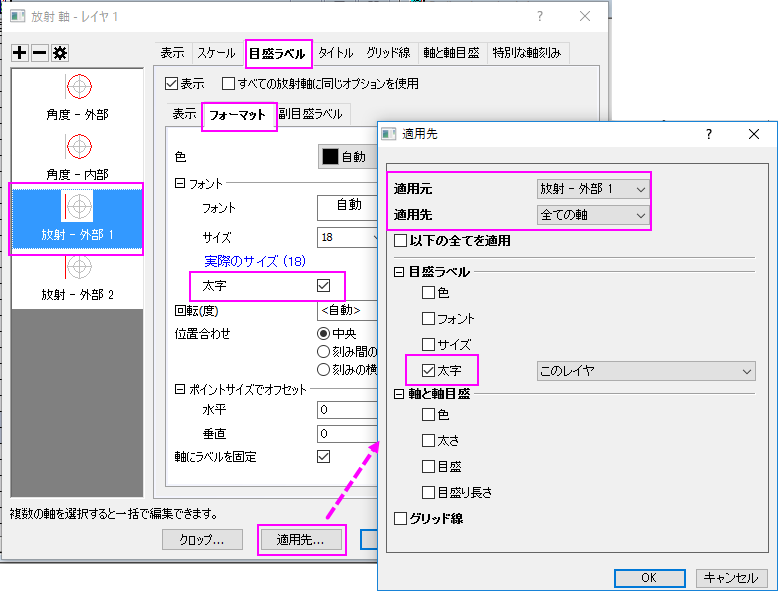Open 適用元 dropdown showing 放射 - 外部 1

(x=593, y=189)
